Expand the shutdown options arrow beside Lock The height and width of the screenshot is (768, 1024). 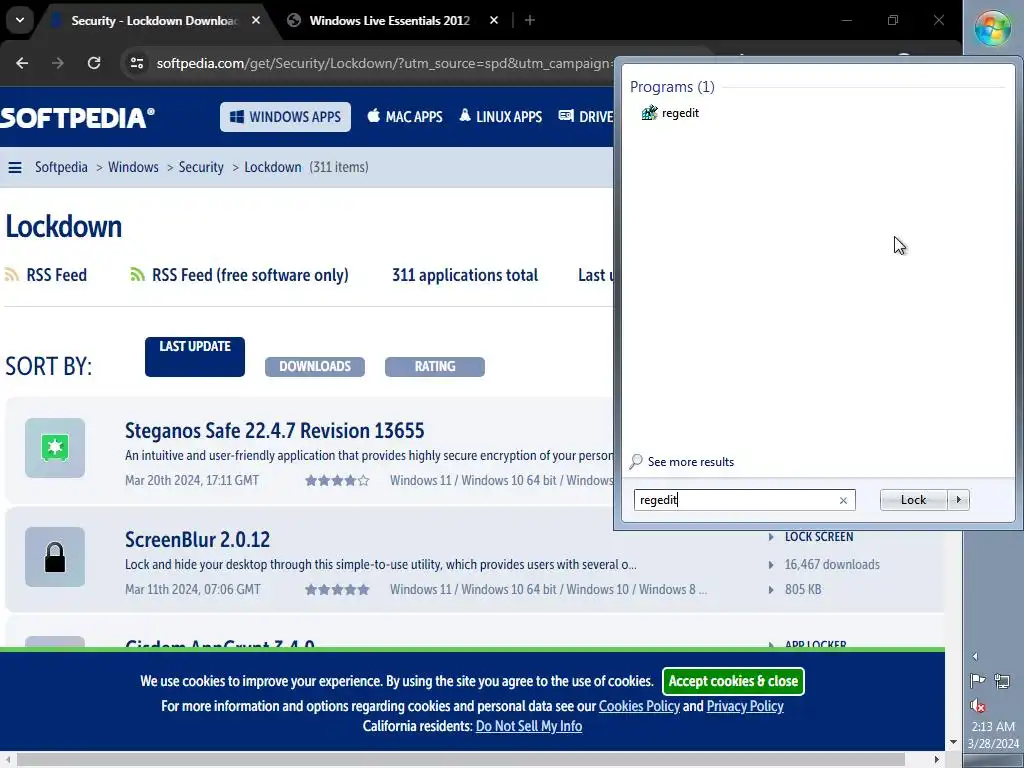(959, 500)
